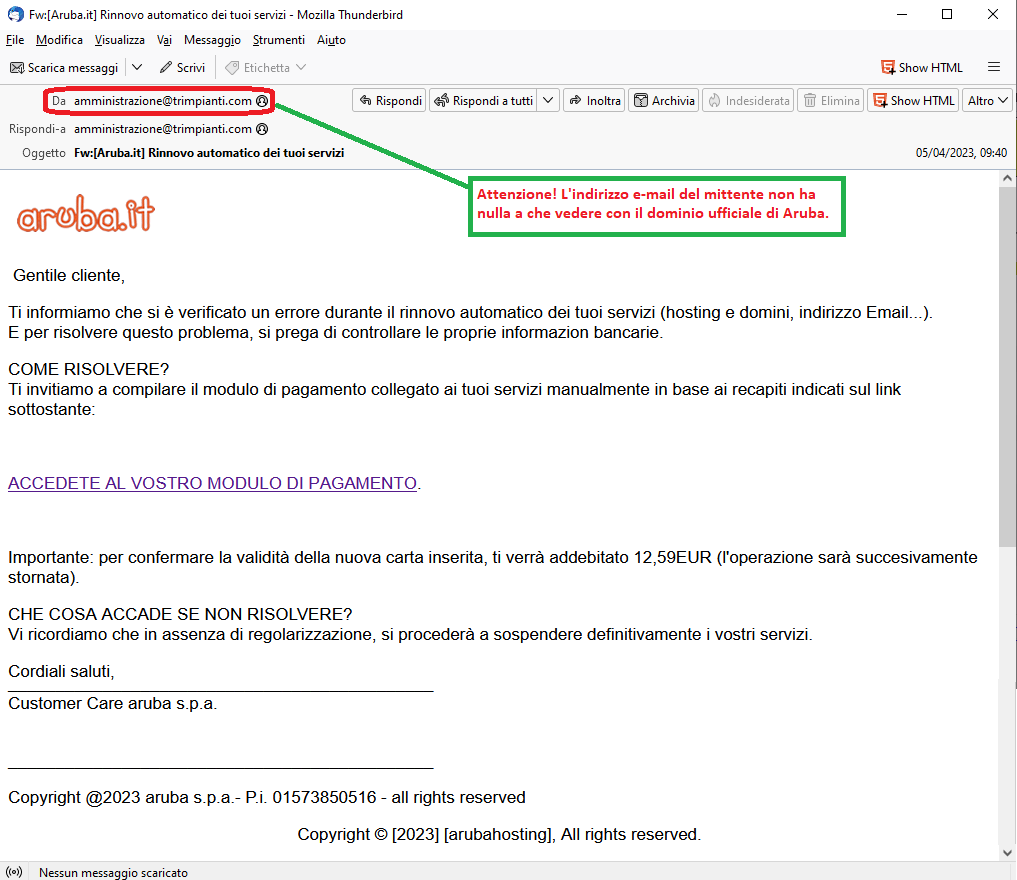Open the Aiuto menu

click(331, 40)
